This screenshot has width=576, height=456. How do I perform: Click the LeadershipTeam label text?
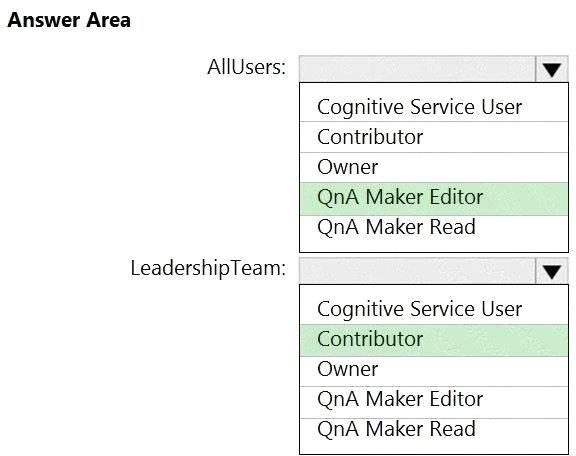tap(208, 269)
